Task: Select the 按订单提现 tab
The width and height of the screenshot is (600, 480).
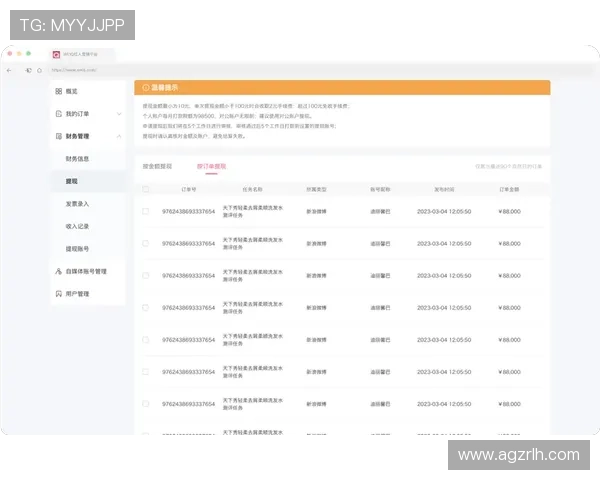Action: [211, 167]
